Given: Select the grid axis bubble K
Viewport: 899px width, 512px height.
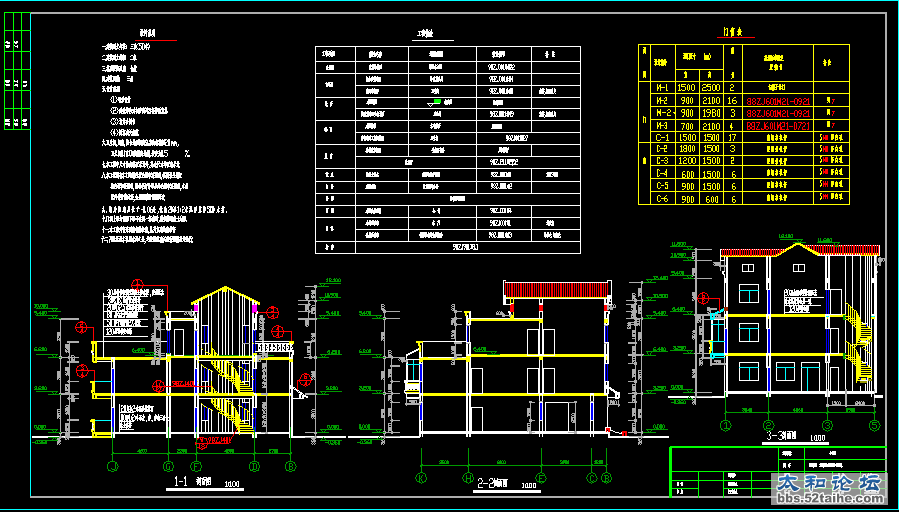Looking at the screenshot, I should 421,478.
